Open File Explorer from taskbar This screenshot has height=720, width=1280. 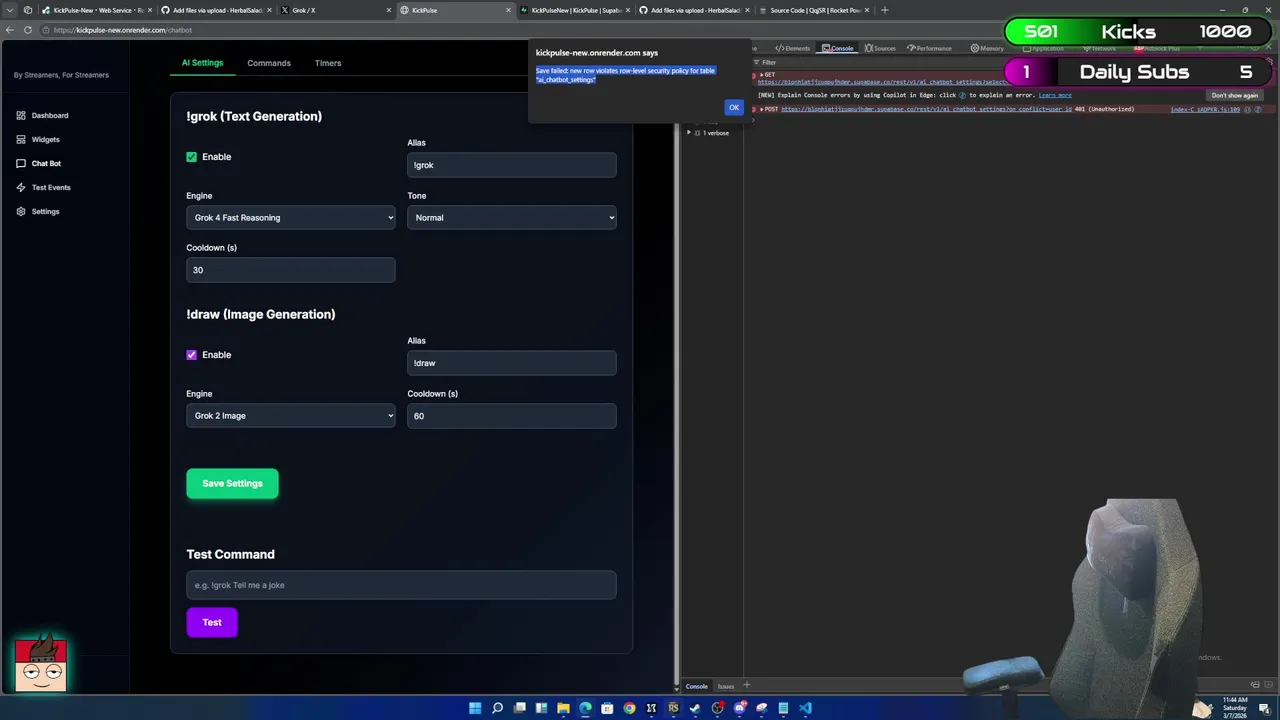pyautogui.click(x=563, y=708)
